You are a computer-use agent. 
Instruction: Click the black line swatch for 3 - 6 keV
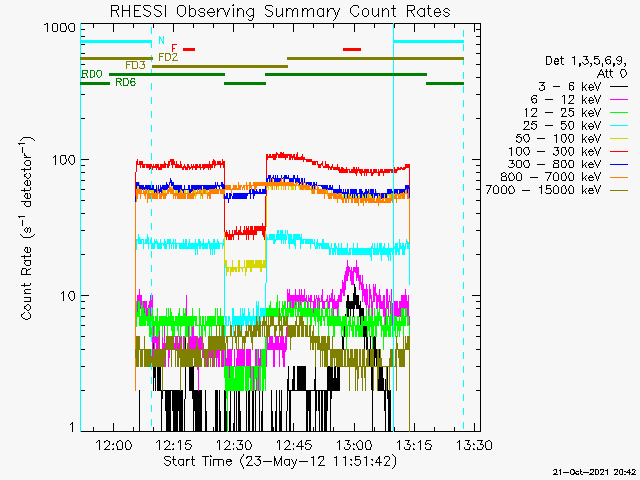tap(619, 87)
